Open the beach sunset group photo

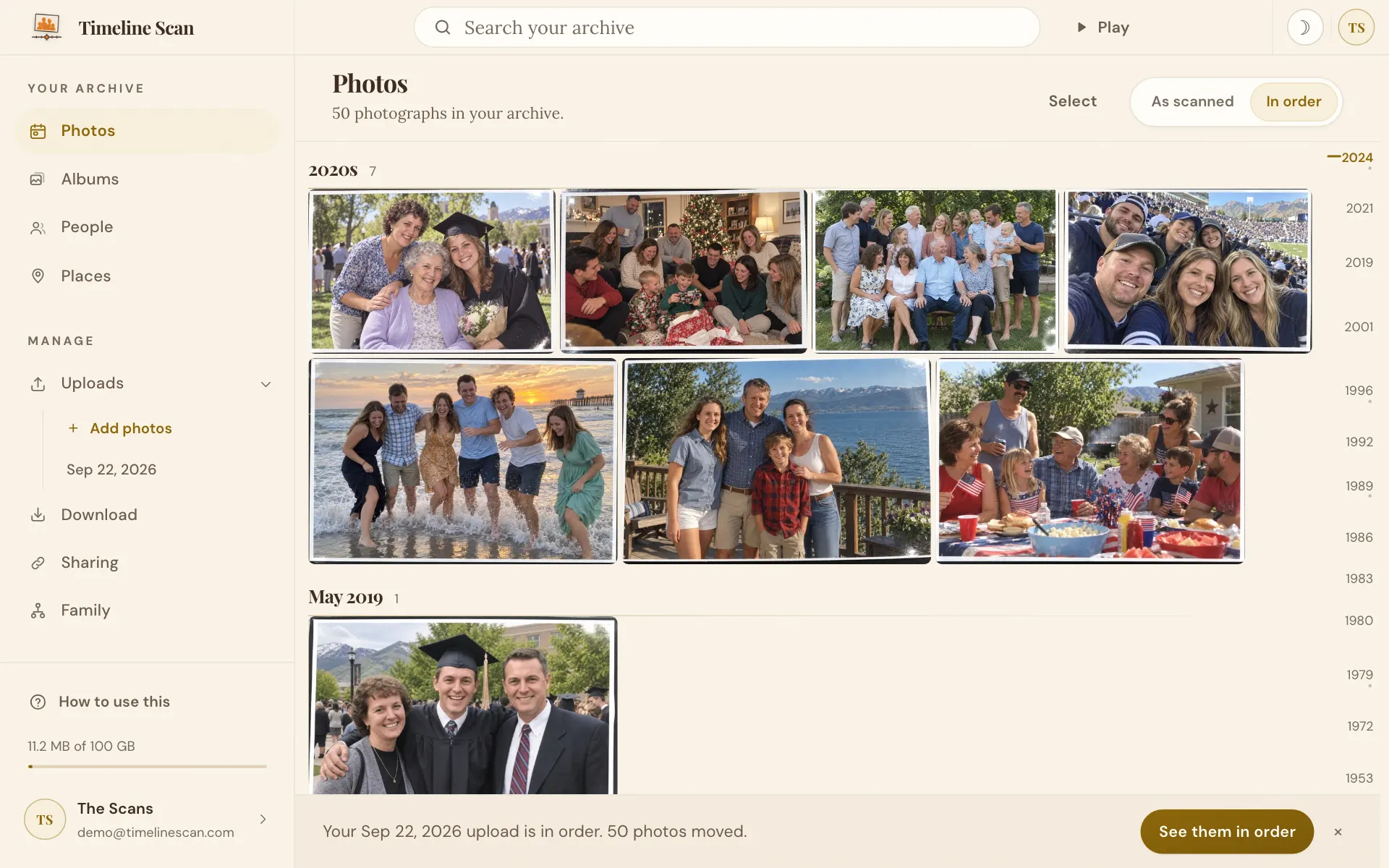click(x=462, y=461)
